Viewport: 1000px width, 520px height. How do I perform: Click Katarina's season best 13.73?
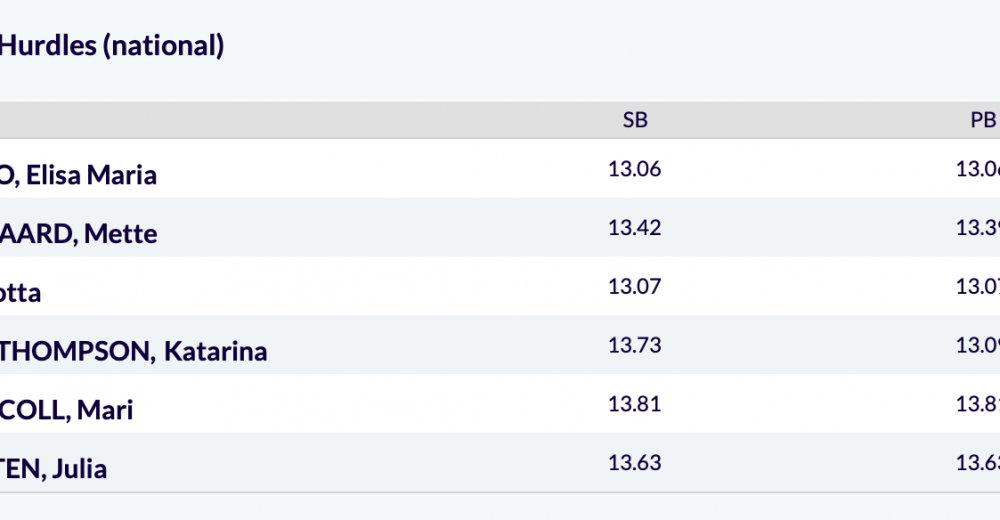[x=635, y=345]
